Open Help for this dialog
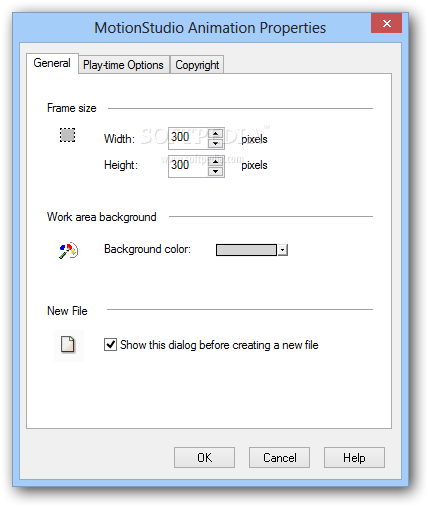The image size is (429, 507). click(354, 458)
